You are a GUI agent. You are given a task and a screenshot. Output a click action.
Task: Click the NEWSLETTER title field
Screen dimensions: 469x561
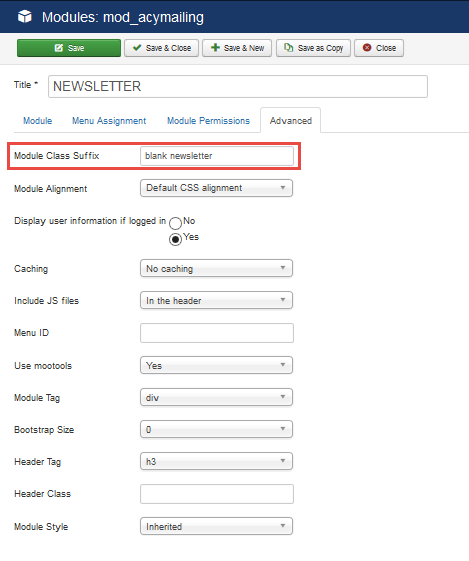point(238,86)
